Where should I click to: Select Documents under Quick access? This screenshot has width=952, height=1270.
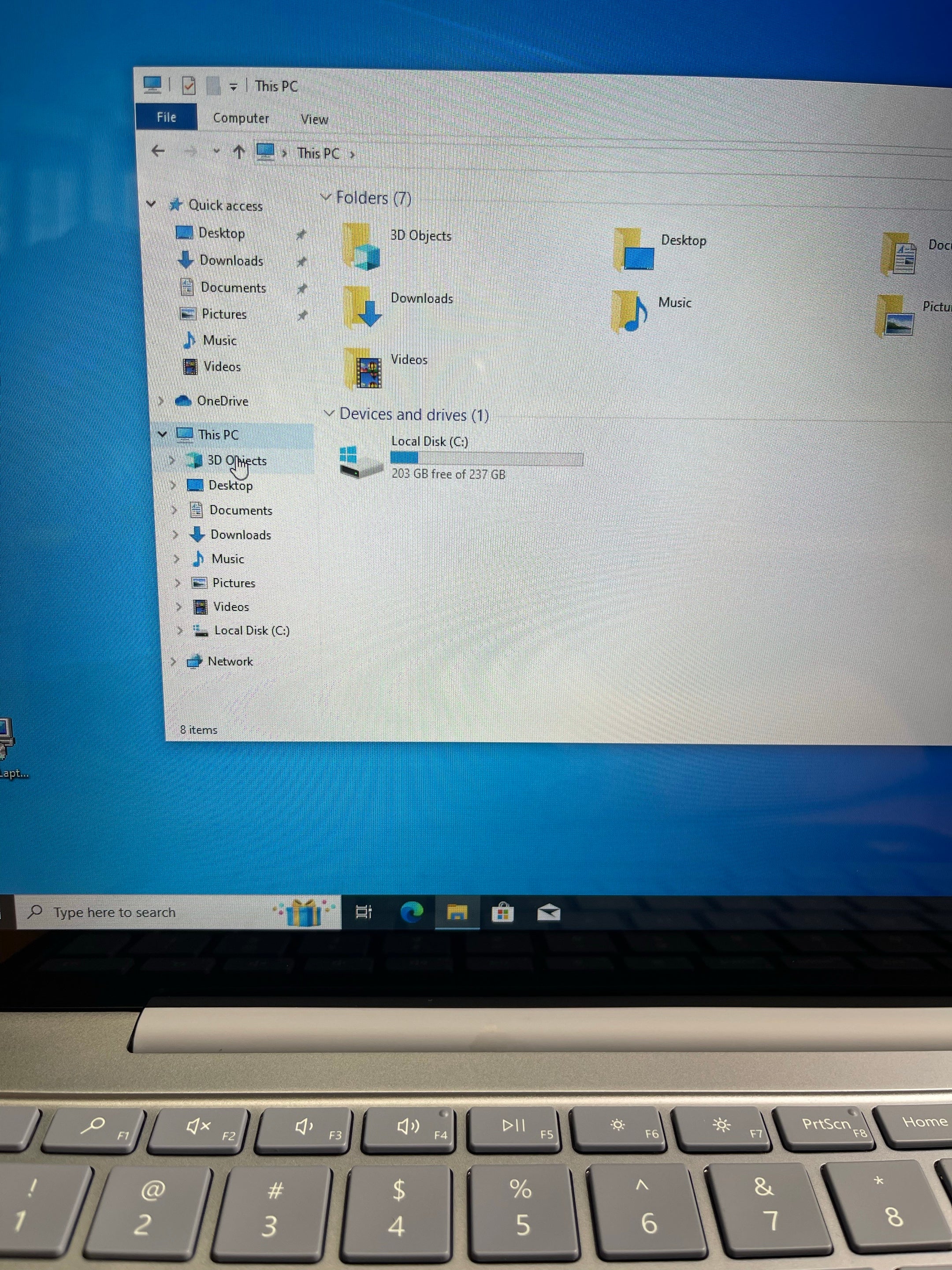[x=233, y=287]
